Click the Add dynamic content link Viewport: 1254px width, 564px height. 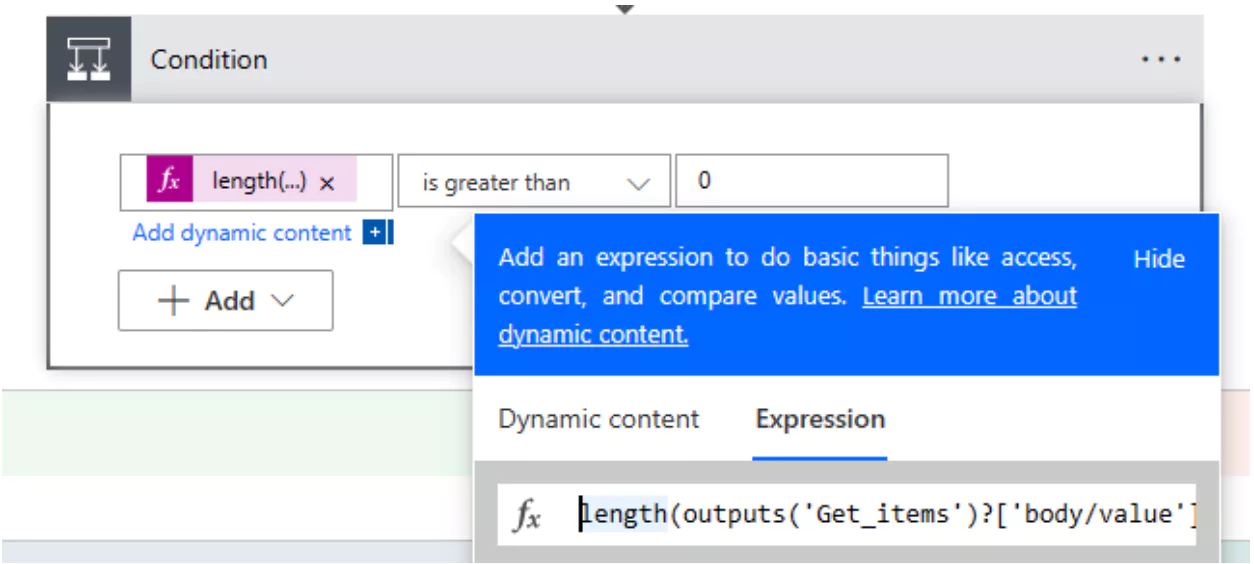(x=242, y=233)
